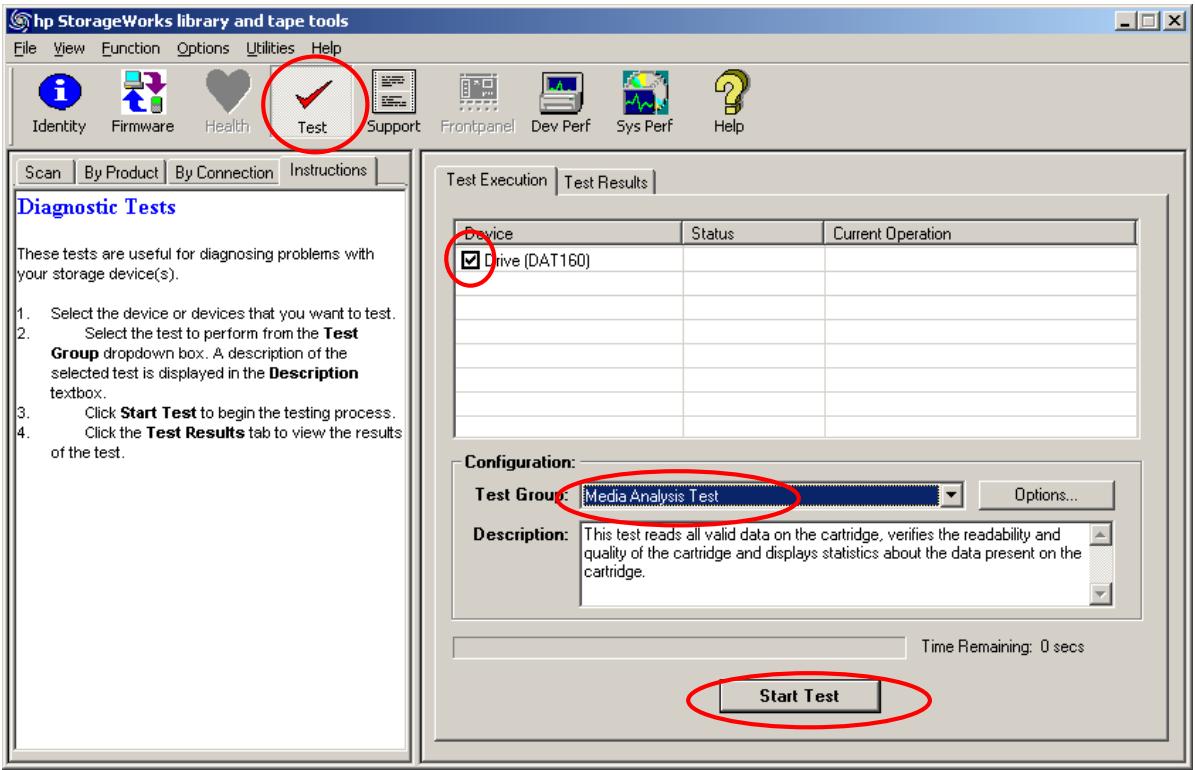
Task: Switch to the By Product tab
Action: 121,173
